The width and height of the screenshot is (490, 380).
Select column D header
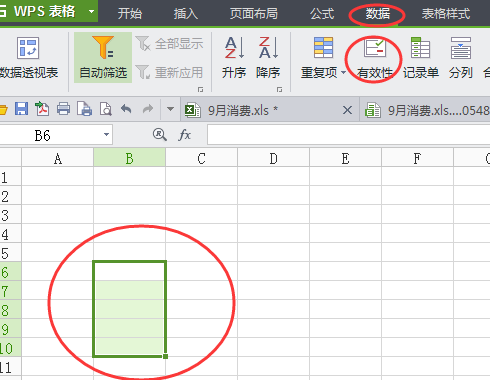[x=274, y=158]
